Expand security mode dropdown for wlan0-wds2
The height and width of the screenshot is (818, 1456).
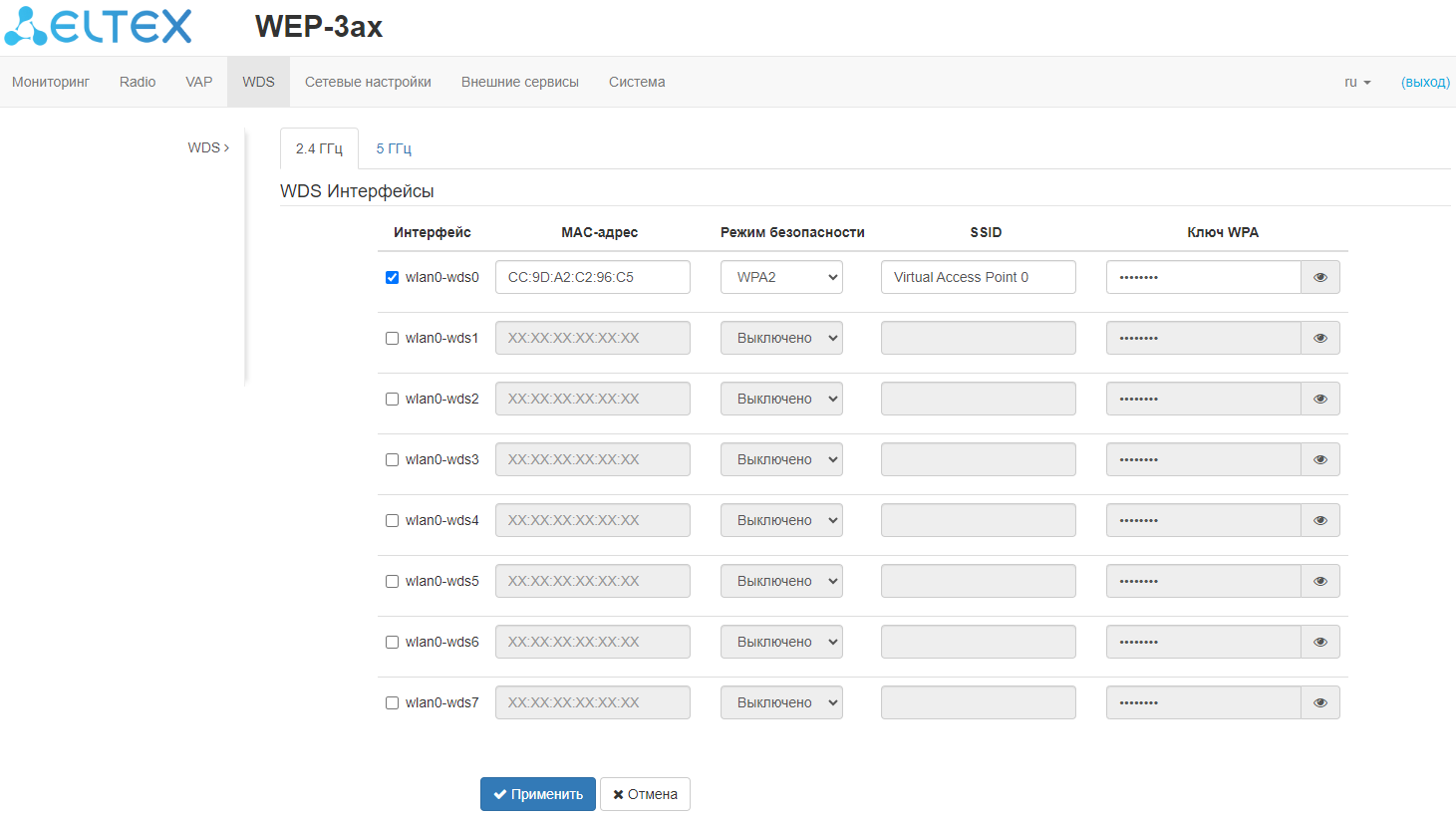781,399
